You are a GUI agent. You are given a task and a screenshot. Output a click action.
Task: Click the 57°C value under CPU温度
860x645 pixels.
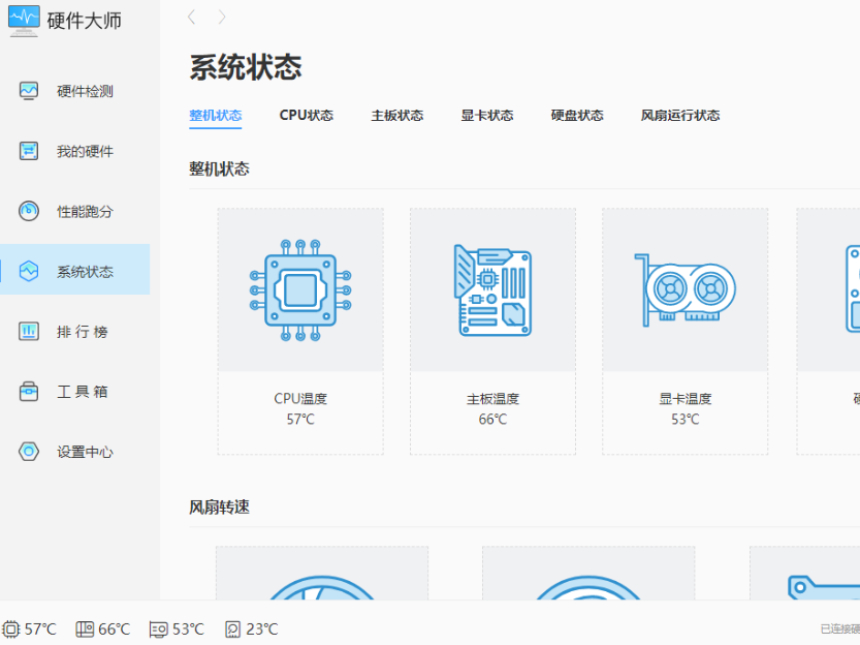pyautogui.click(x=301, y=420)
